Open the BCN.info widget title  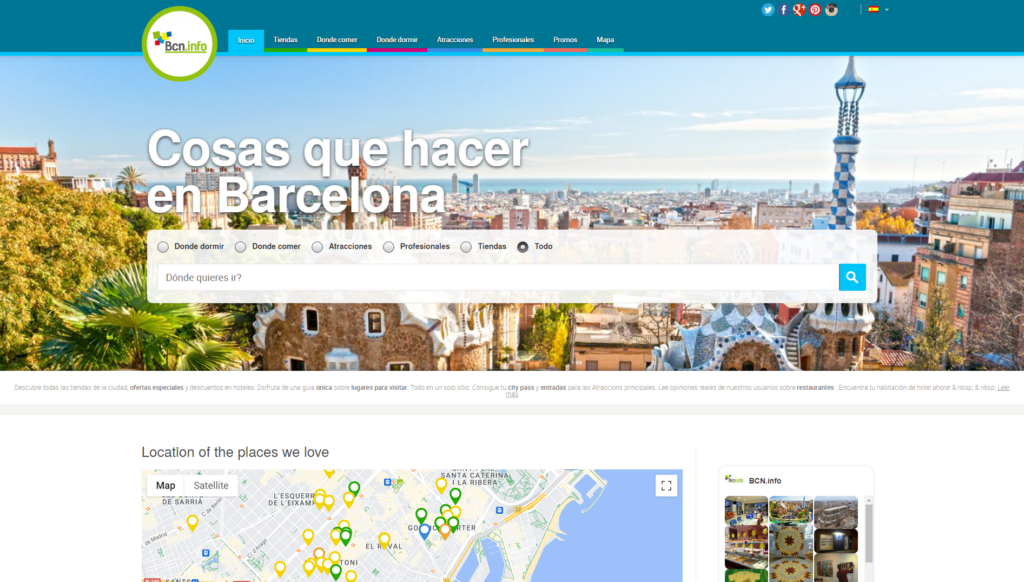pyautogui.click(x=765, y=481)
